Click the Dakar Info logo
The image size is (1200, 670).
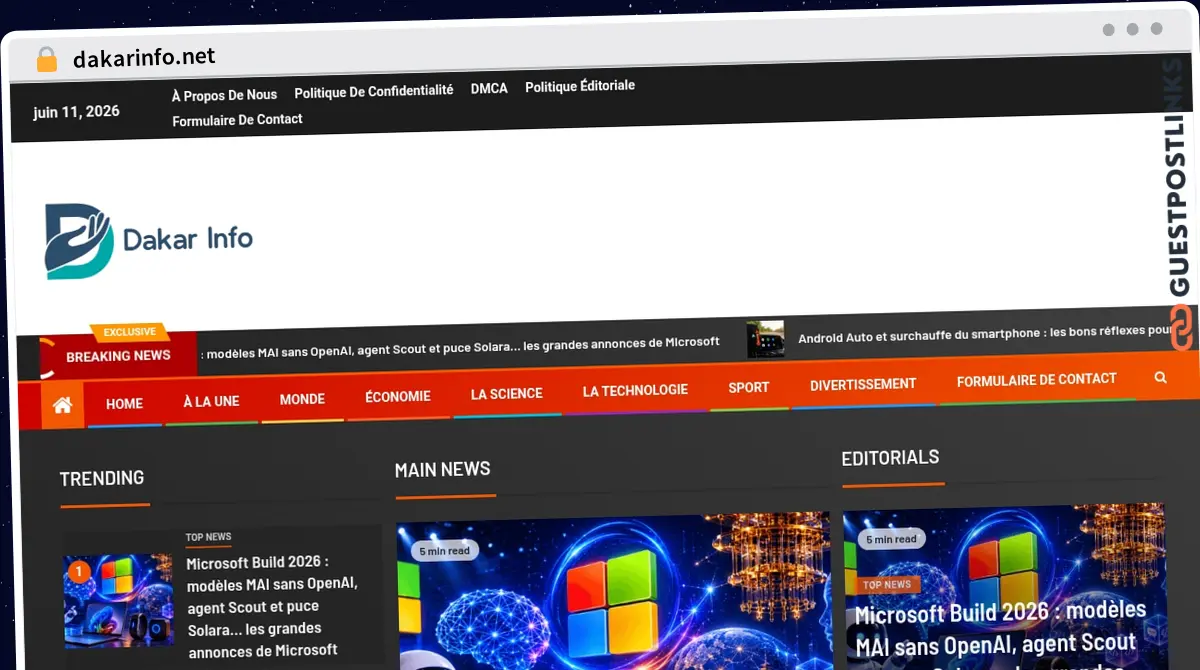(148, 240)
